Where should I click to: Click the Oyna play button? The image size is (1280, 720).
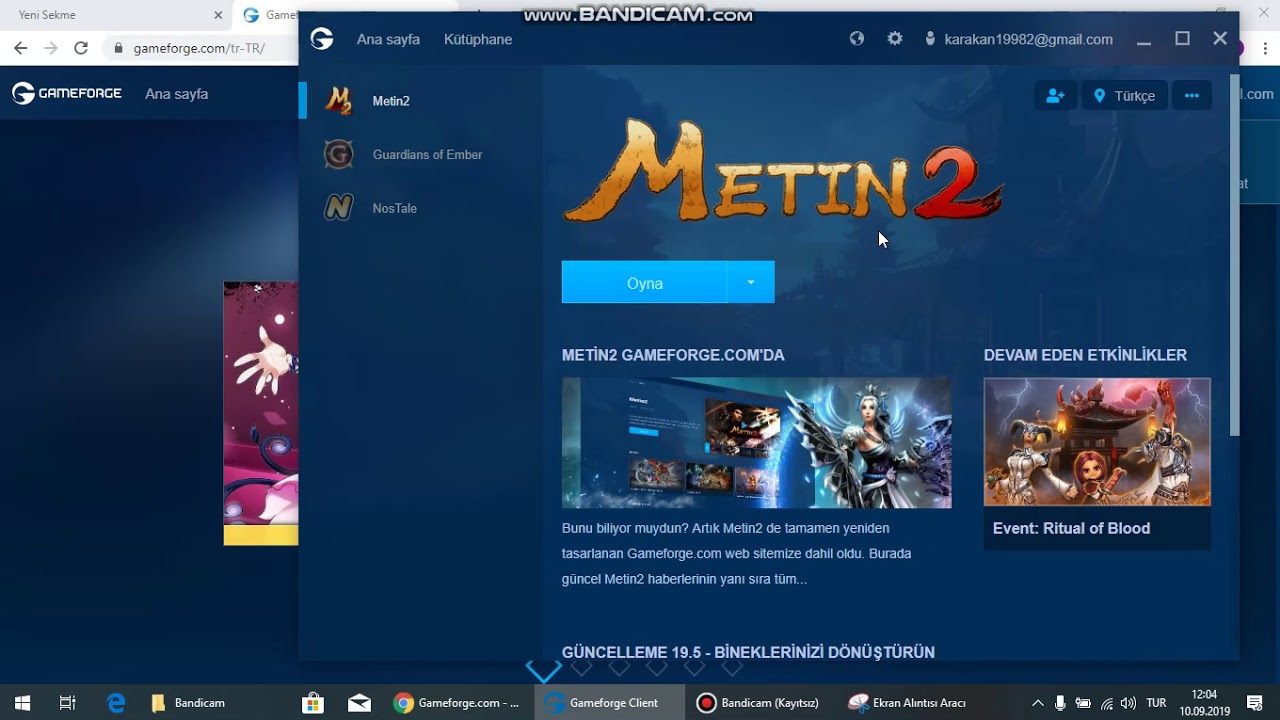pos(645,283)
